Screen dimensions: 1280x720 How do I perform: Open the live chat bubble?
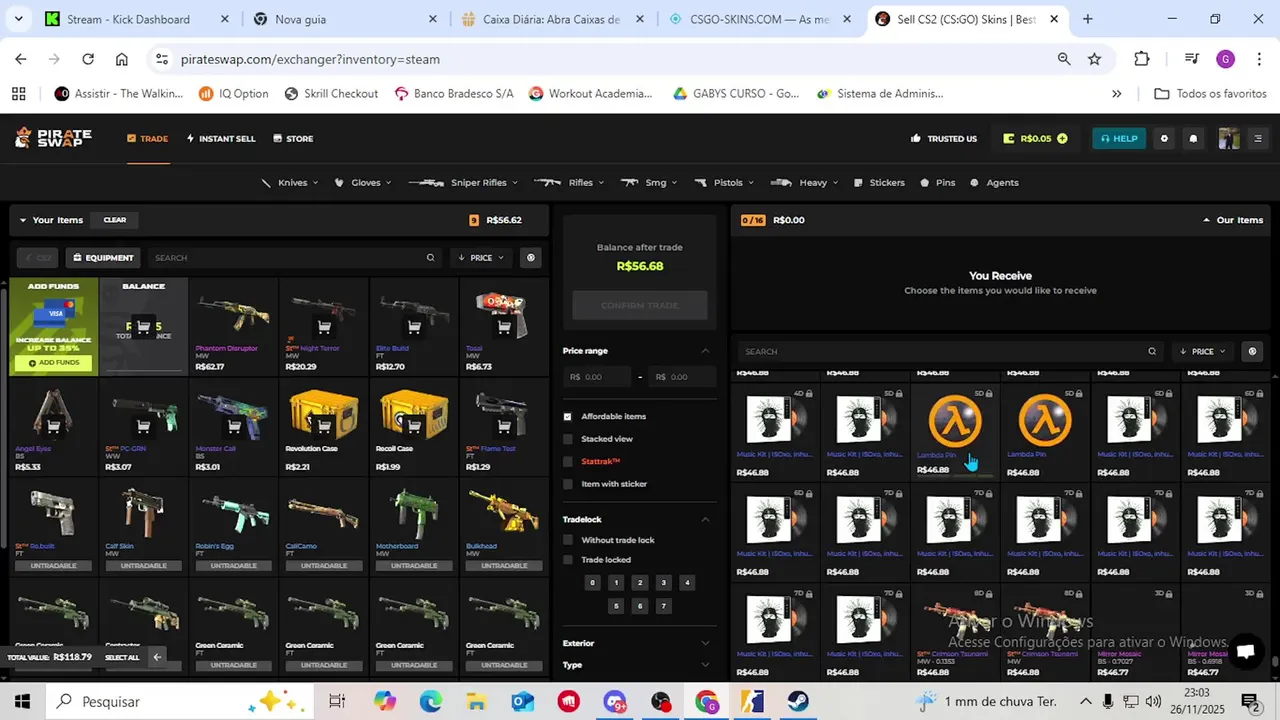pos(1245,651)
